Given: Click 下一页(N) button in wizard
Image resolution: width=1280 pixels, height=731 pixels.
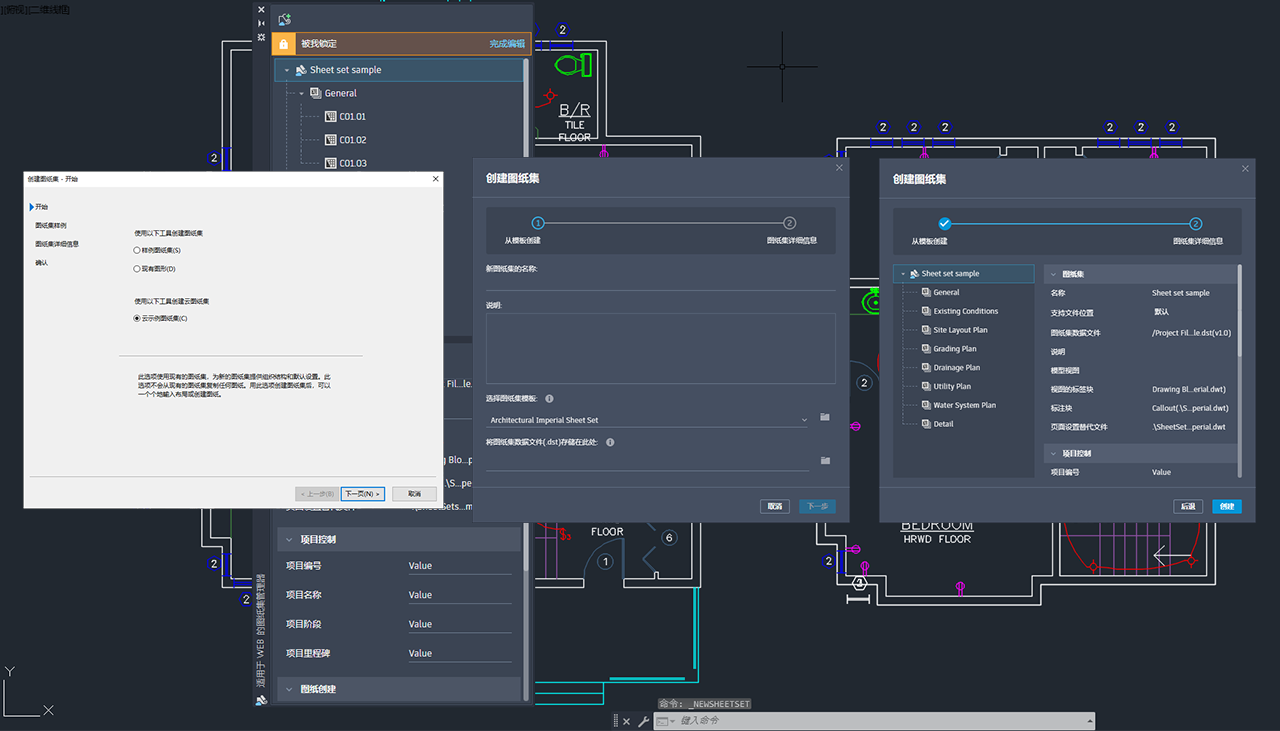Looking at the screenshot, I should 362,494.
